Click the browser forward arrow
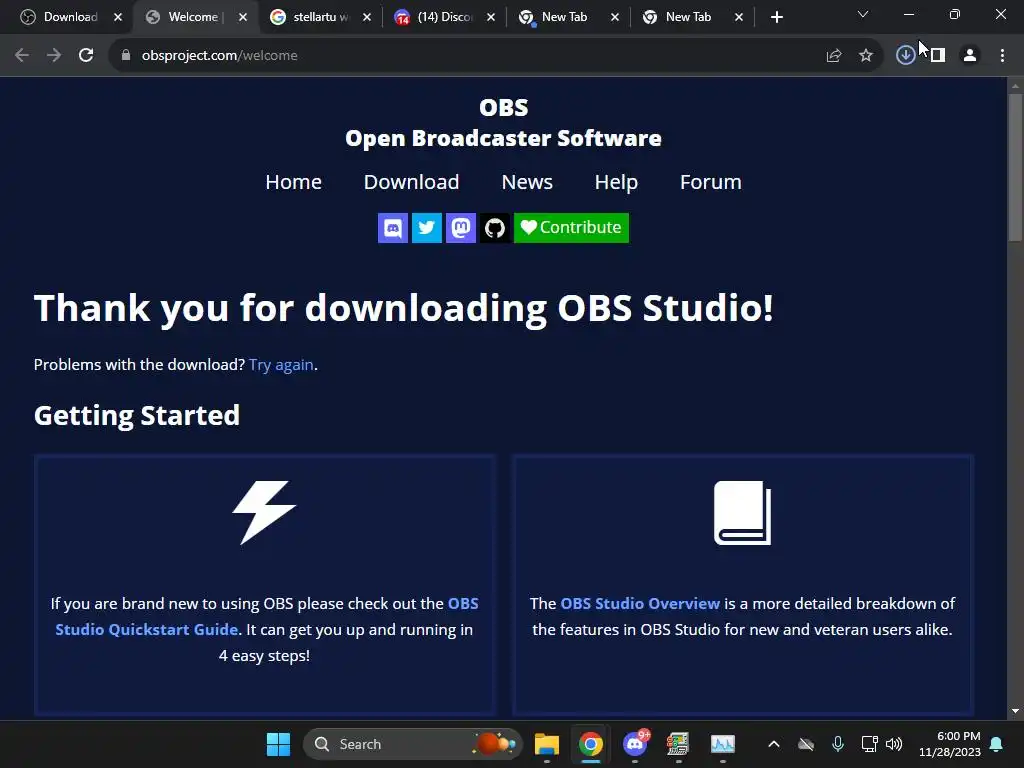The image size is (1024, 768). click(54, 56)
